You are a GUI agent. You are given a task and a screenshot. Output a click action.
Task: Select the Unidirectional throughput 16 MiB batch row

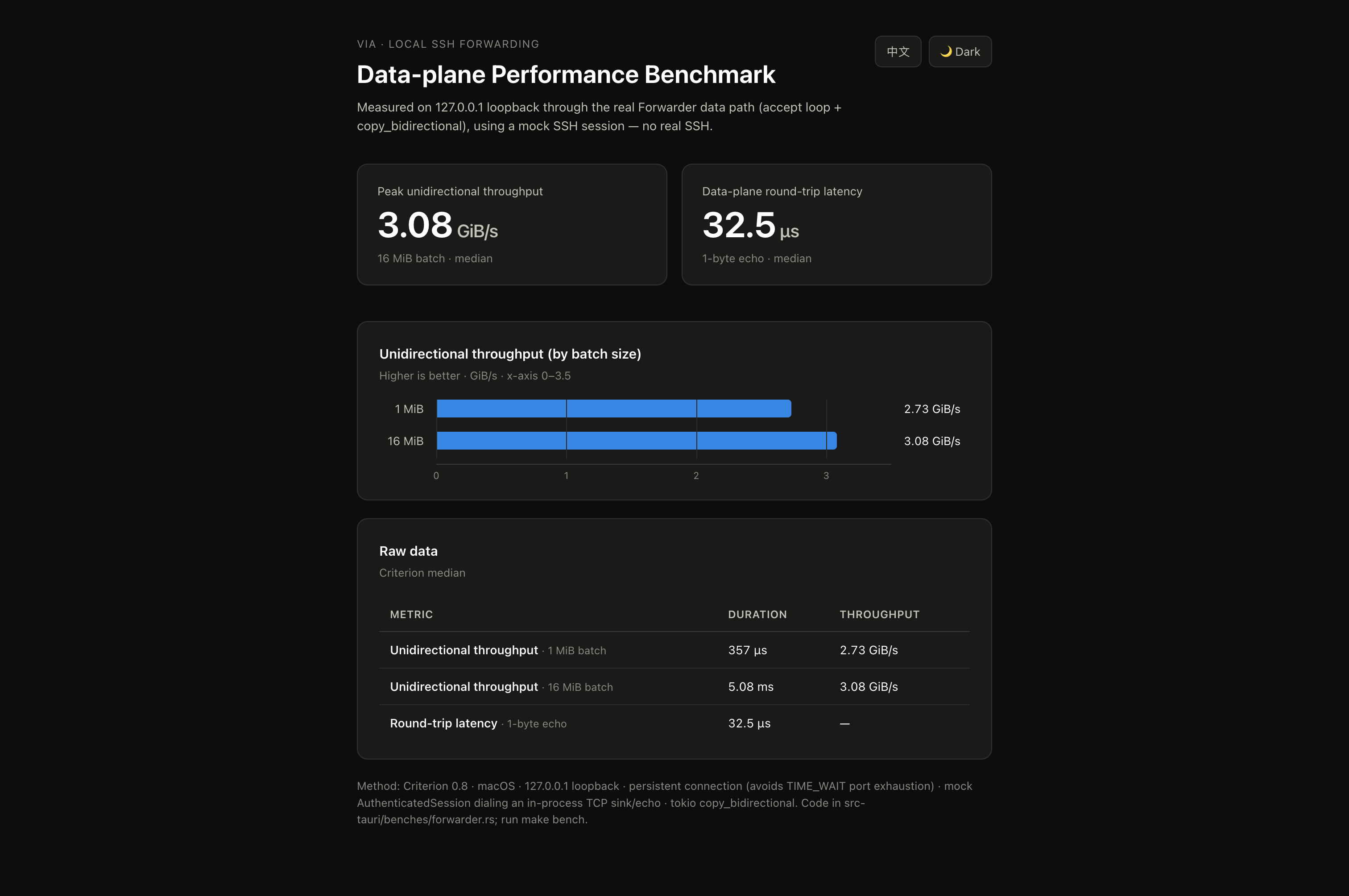pyautogui.click(x=674, y=687)
